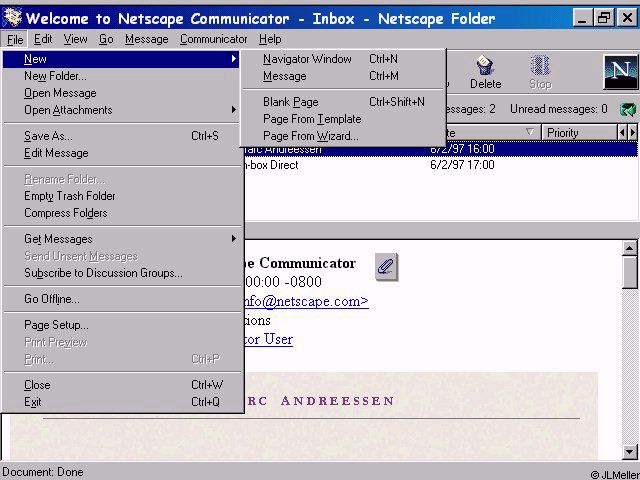Open the paperclip attachment icon in message
This screenshot has height=480, width=640.
[x=386, y=267]
